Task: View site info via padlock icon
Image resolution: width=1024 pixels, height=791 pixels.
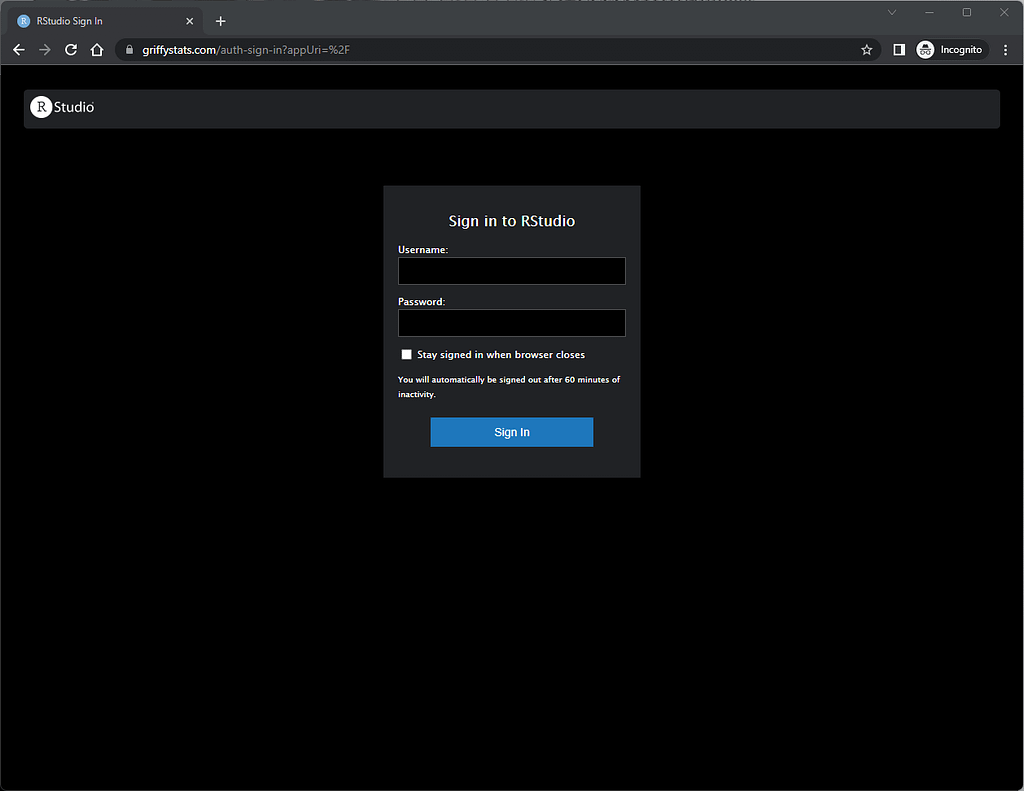Action: (129, 50)
